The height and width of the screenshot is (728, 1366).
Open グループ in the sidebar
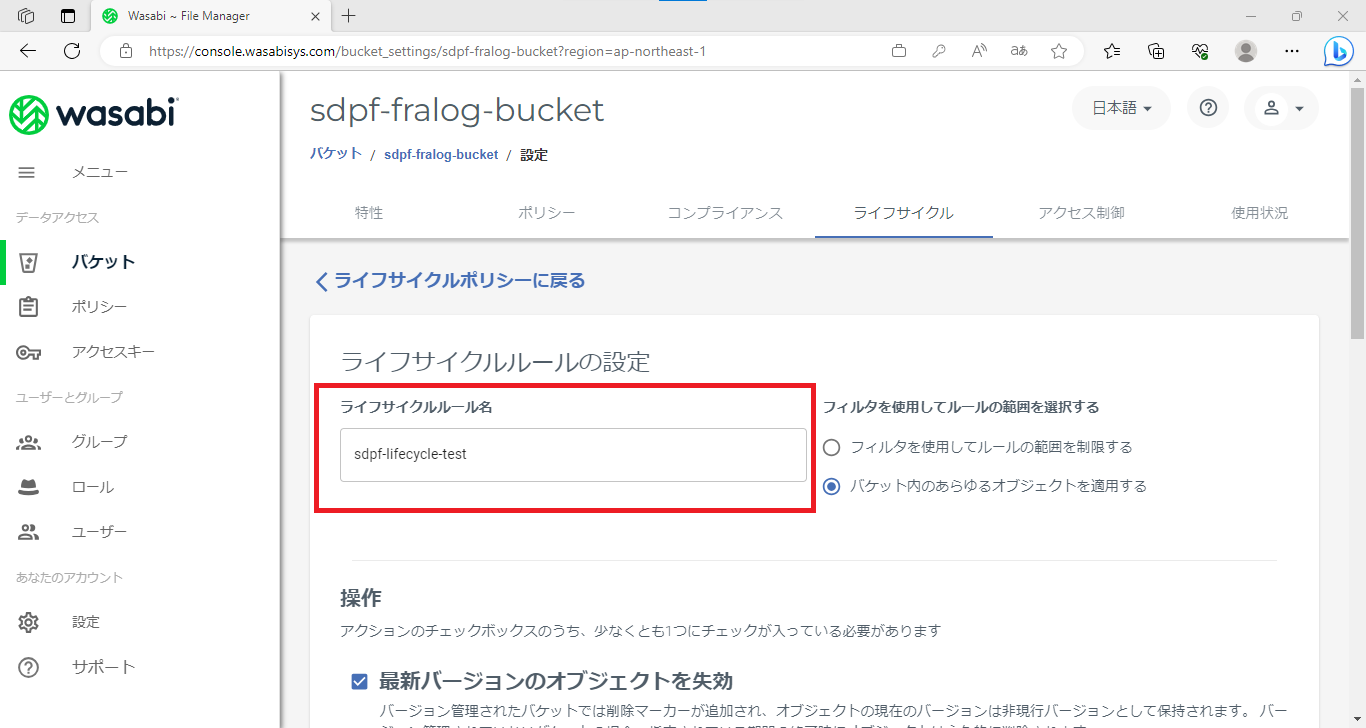click(x=99, y=442)
